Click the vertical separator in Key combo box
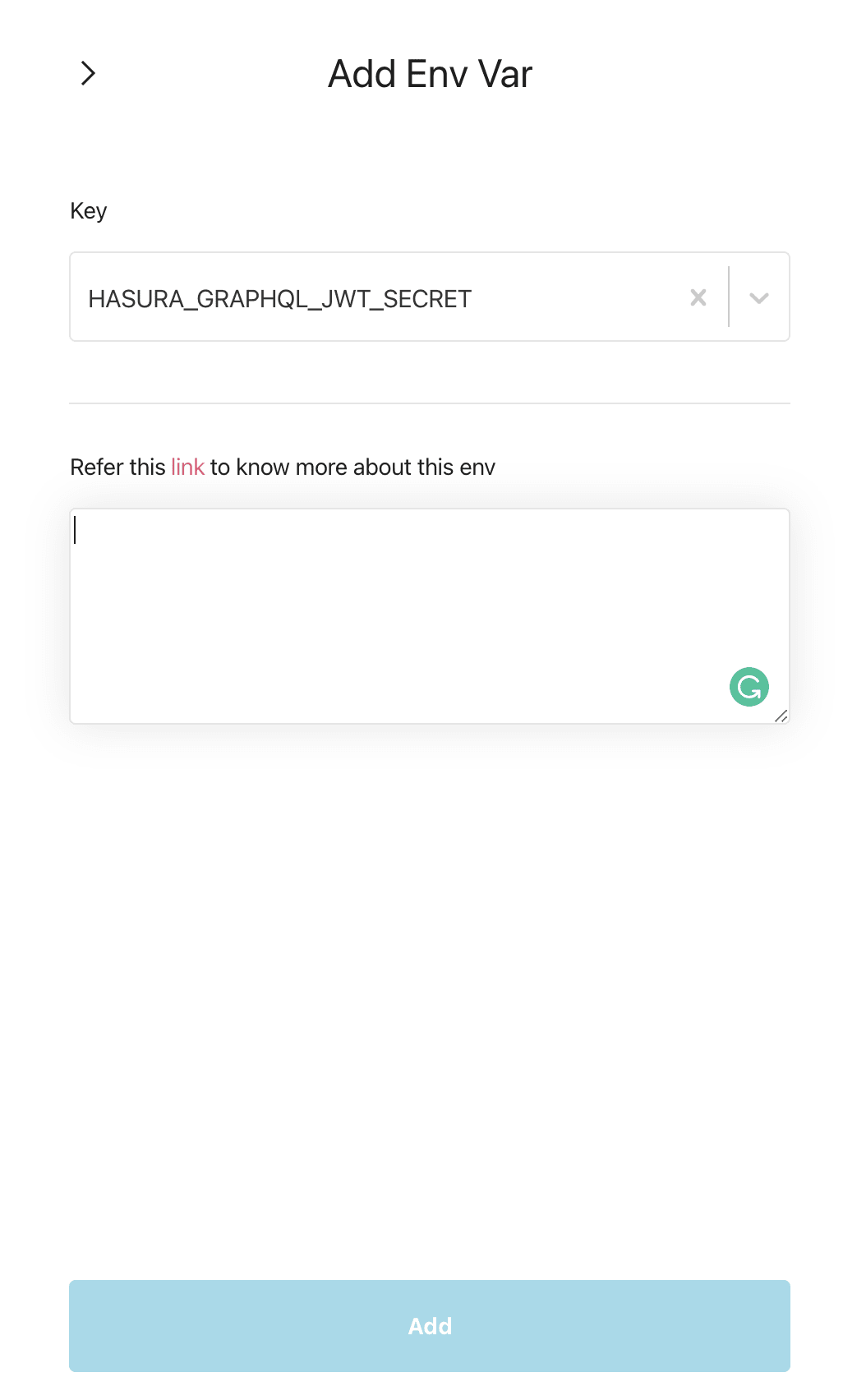This screenshot has width=843, height=1400. point(729,297)
